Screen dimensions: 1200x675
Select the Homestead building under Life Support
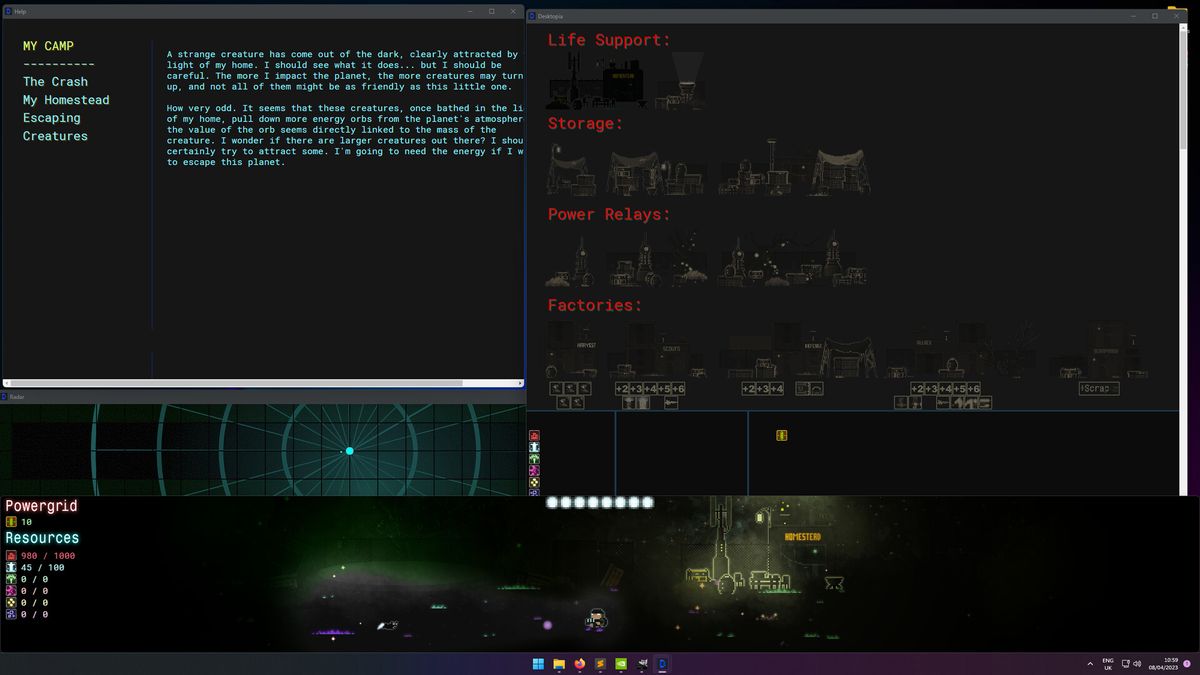point(597,80)
